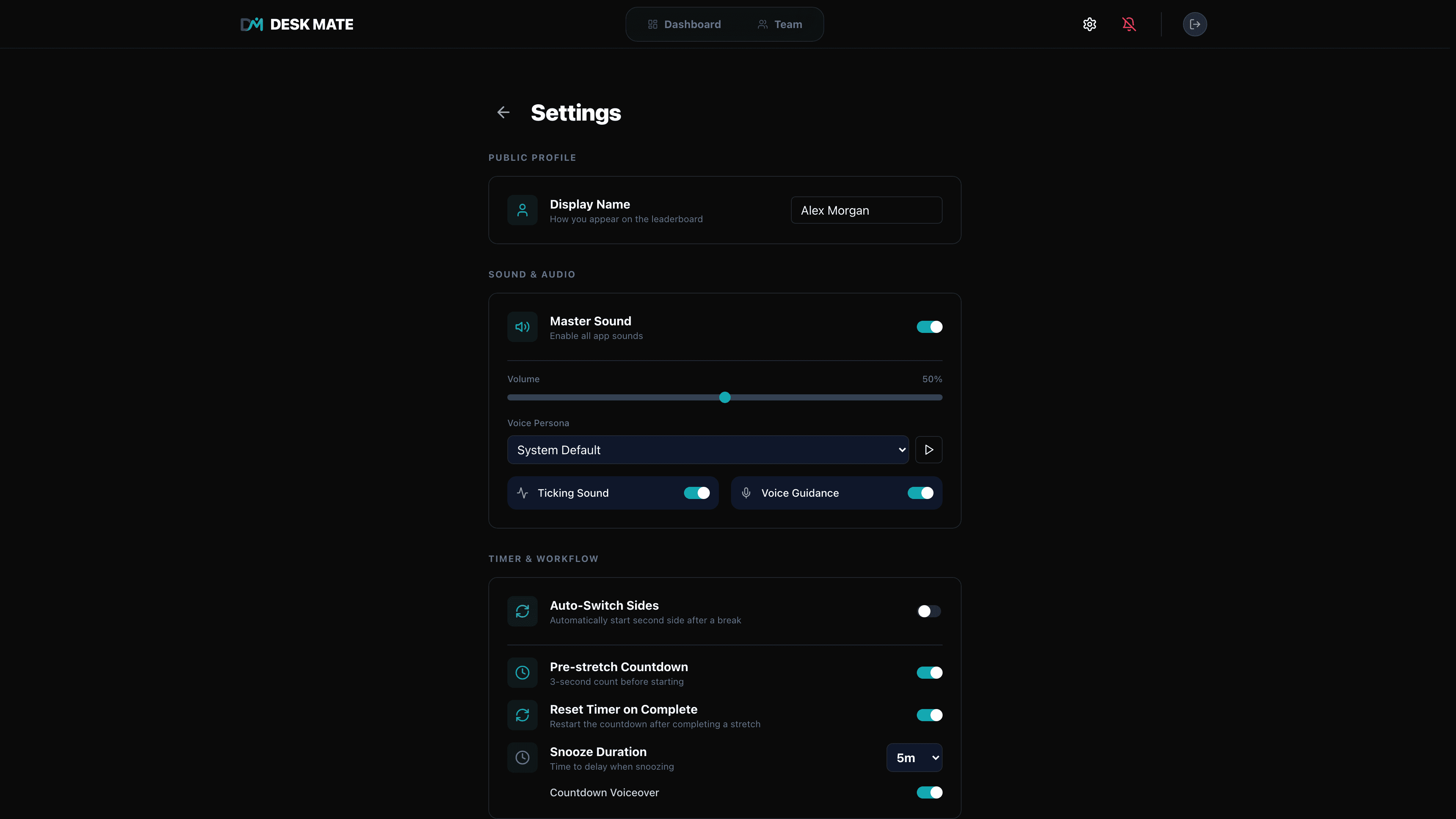Click the Volume slider handle
Screen dimensions: 1456x819
[725, 397]
